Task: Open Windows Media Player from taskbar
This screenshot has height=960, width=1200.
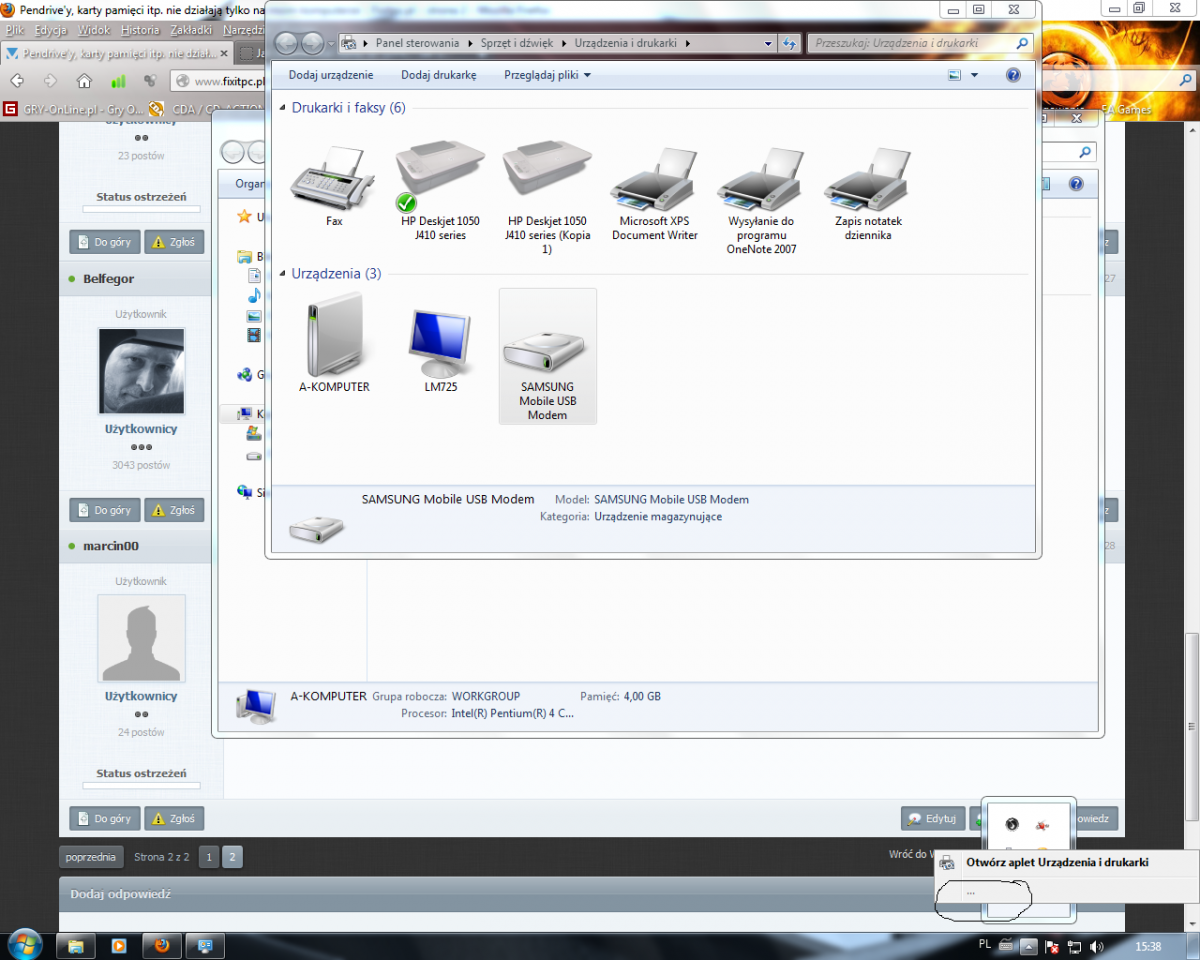Action: (x=119, y=945)
